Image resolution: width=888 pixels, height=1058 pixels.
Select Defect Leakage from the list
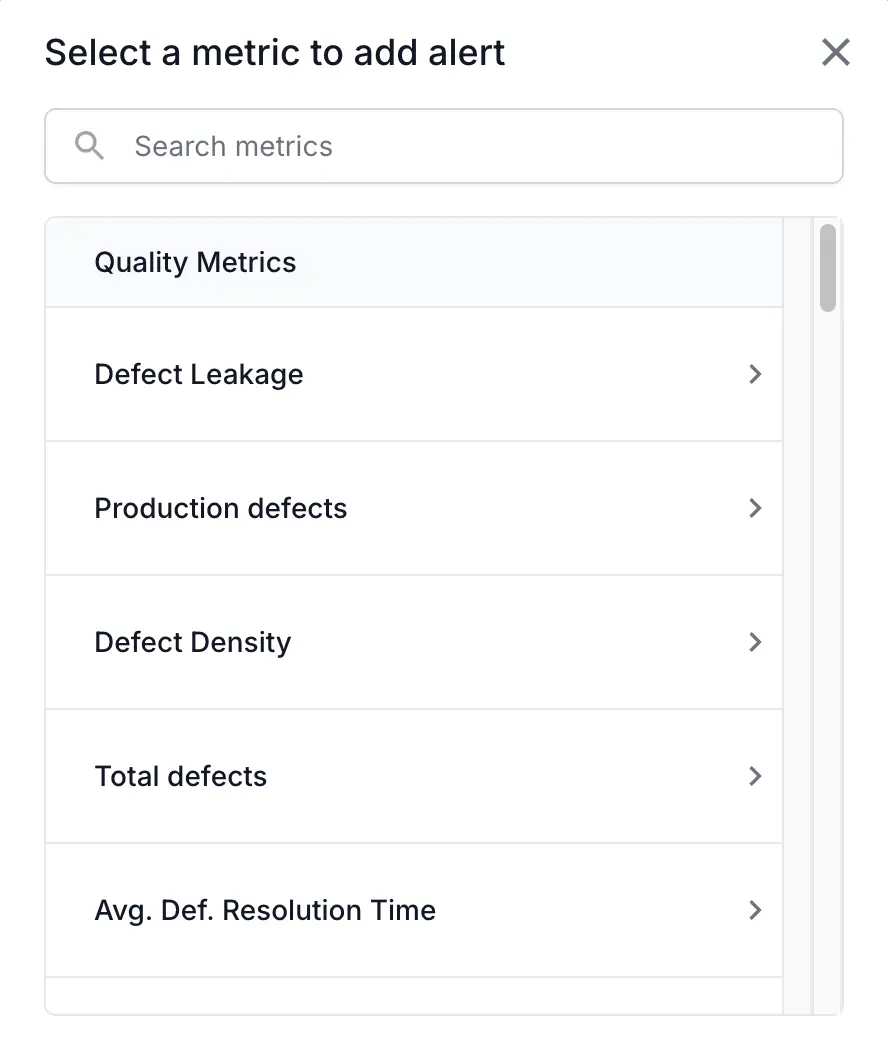coord(199,374)
